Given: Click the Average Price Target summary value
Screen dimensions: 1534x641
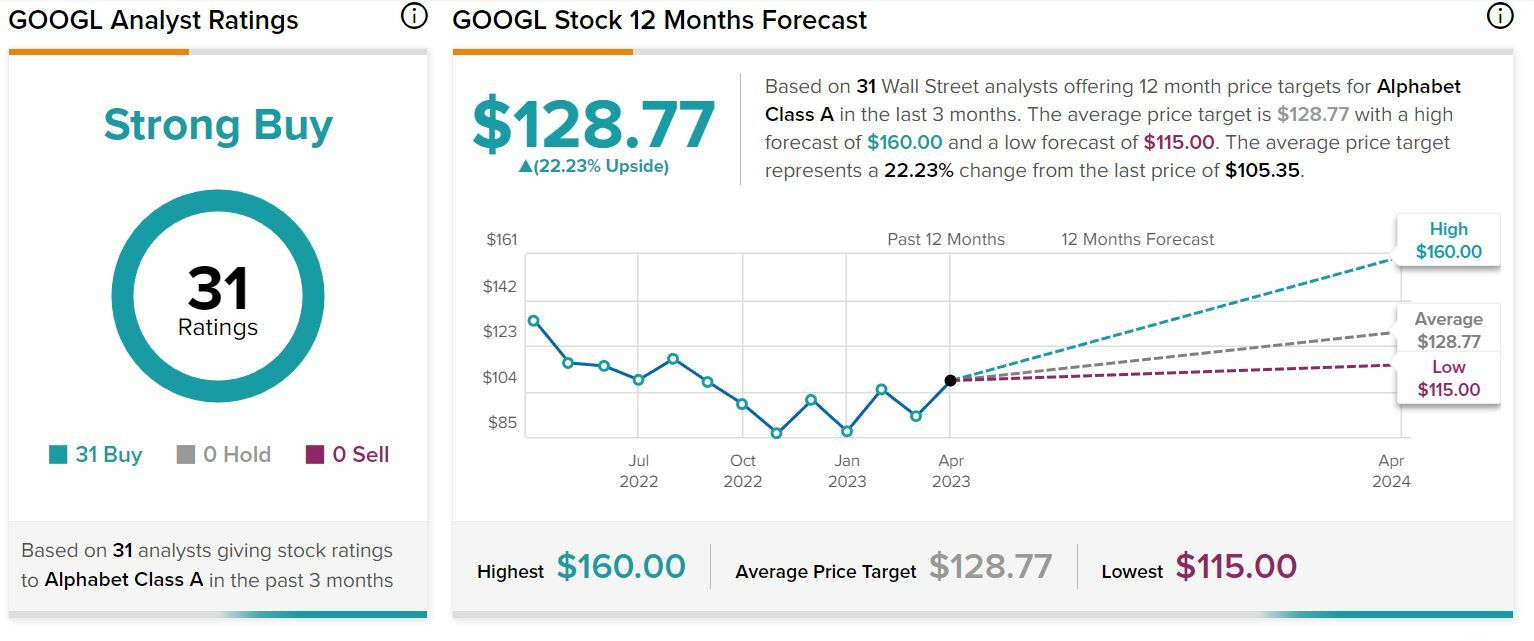Looking at the screenshot, I should tap(990, 567).
